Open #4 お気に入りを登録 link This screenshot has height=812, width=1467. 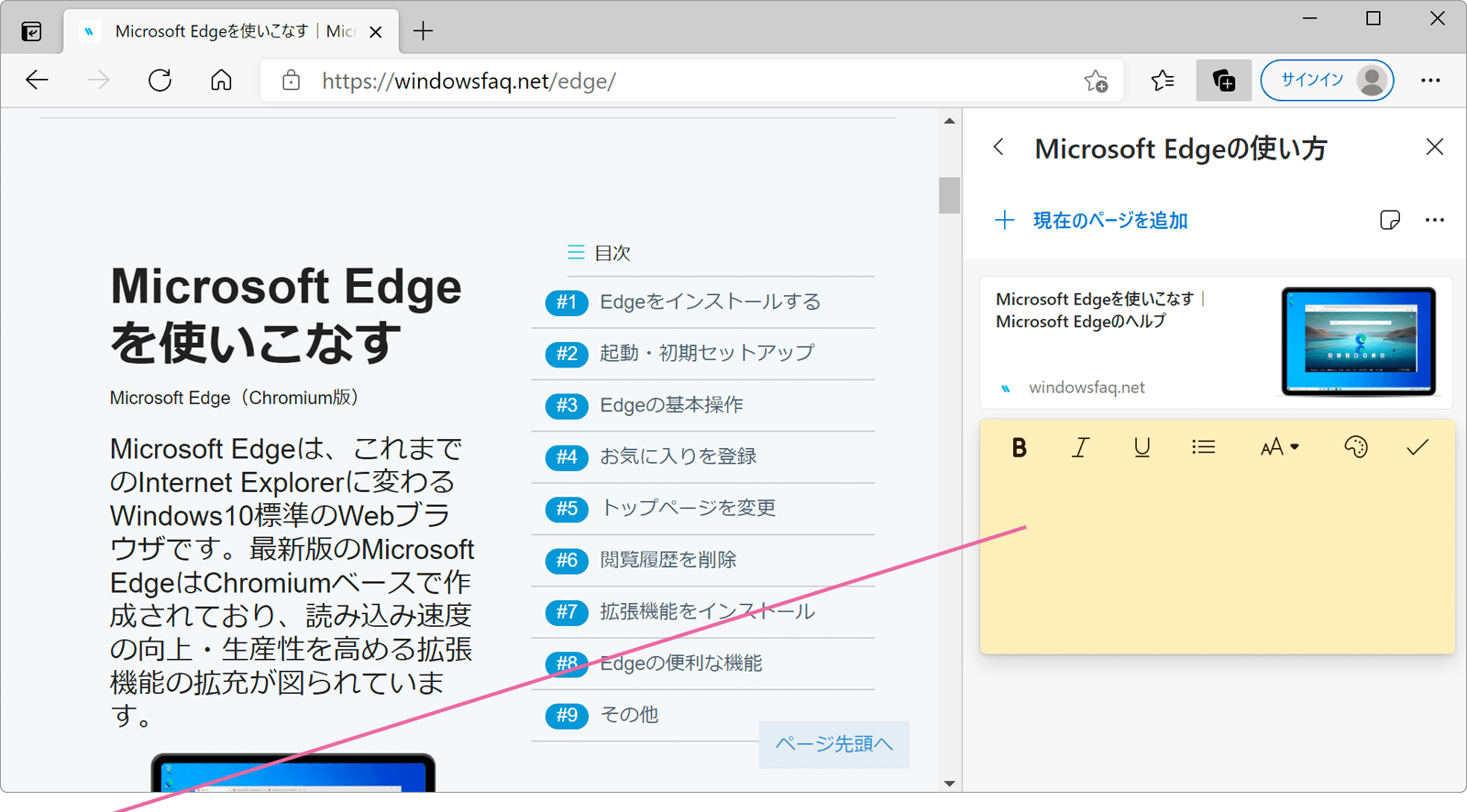click(x=703, y=456)
